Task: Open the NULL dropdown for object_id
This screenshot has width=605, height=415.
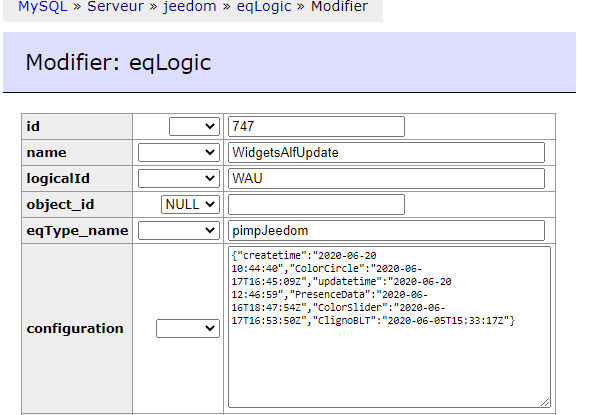Action: [x=191, y=204]
